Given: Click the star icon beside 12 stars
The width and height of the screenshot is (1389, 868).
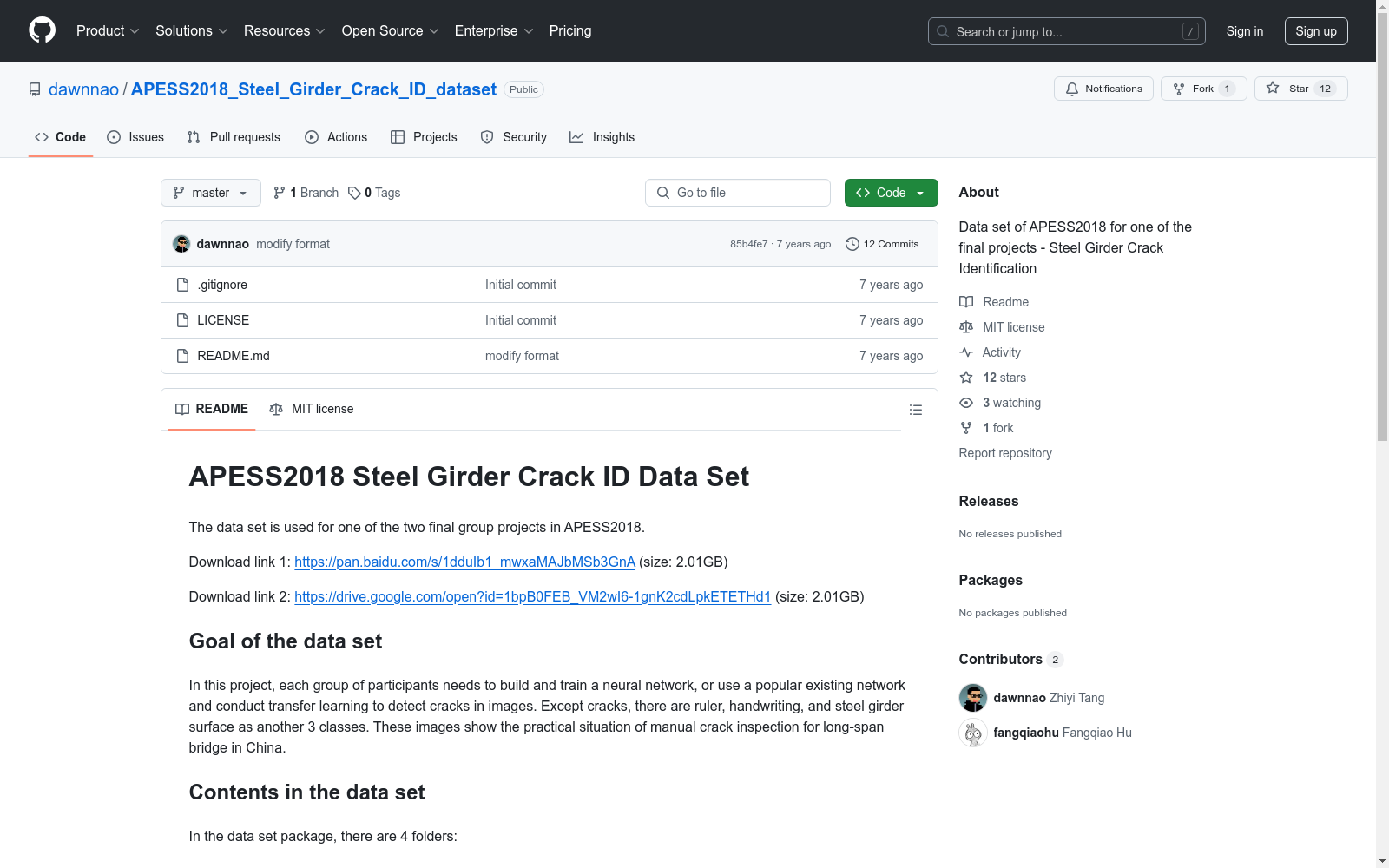Looking at the screenshot, I should (966, 378).
